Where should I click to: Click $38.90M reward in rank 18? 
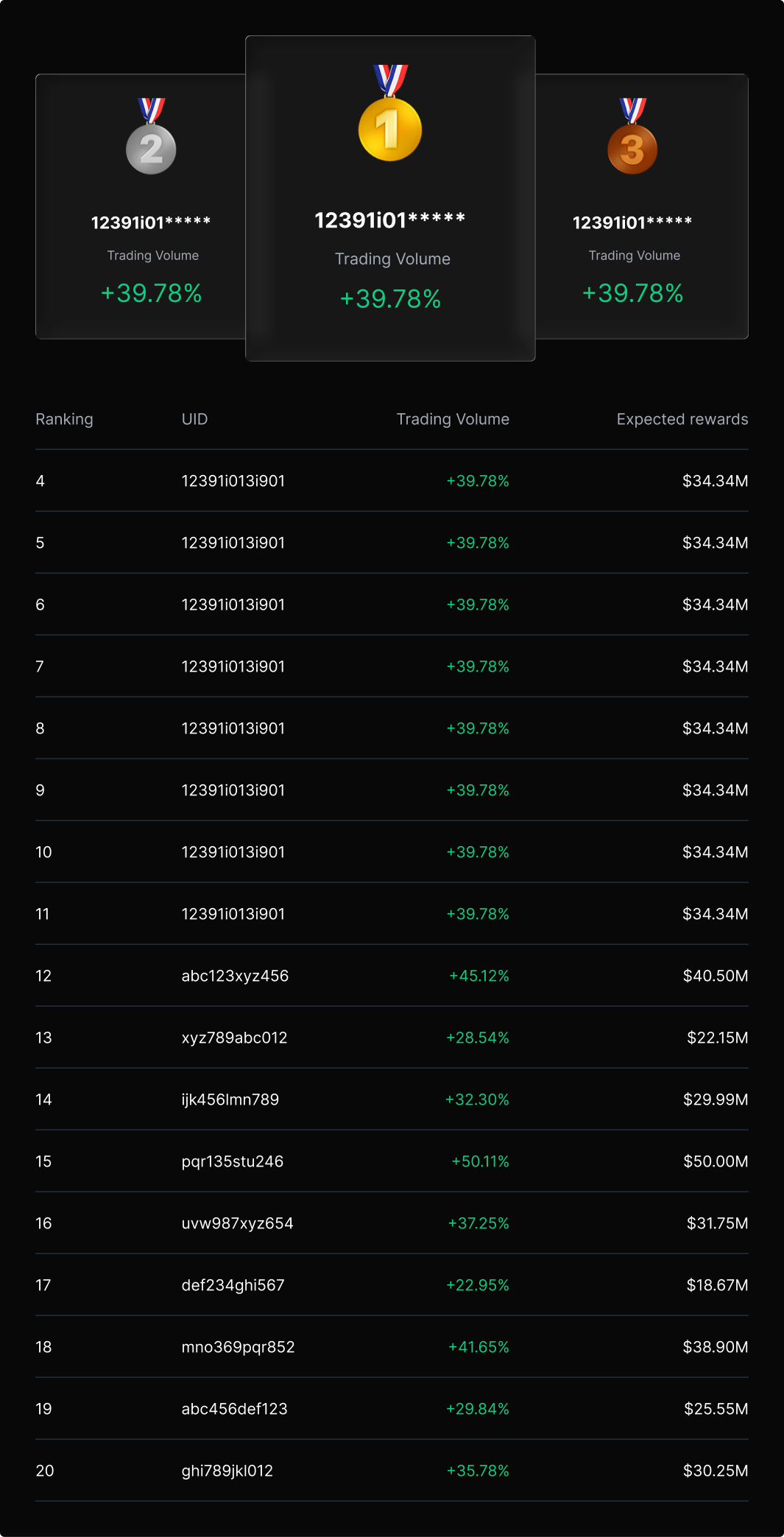(x=716, y=1347)
